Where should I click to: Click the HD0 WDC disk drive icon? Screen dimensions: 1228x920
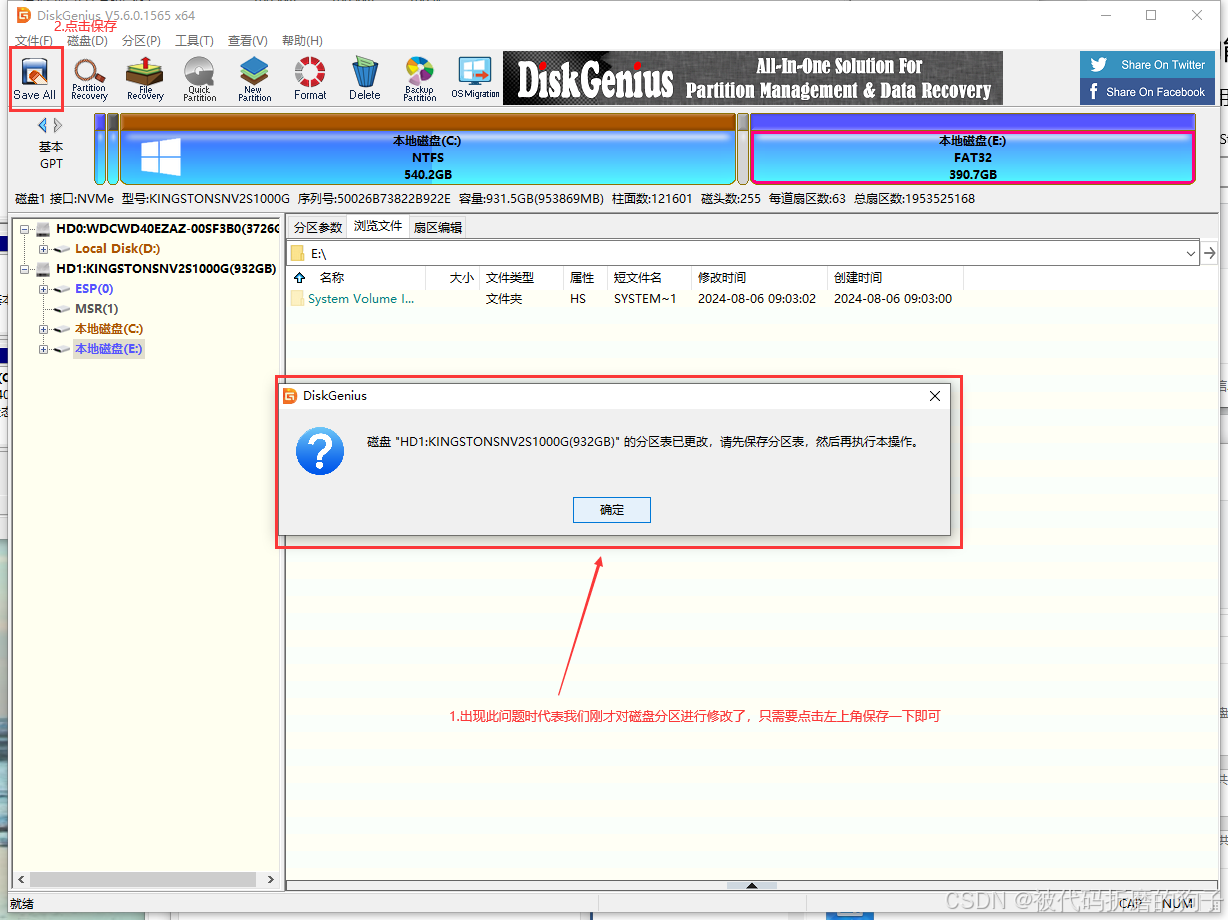[x=43, y=229]
